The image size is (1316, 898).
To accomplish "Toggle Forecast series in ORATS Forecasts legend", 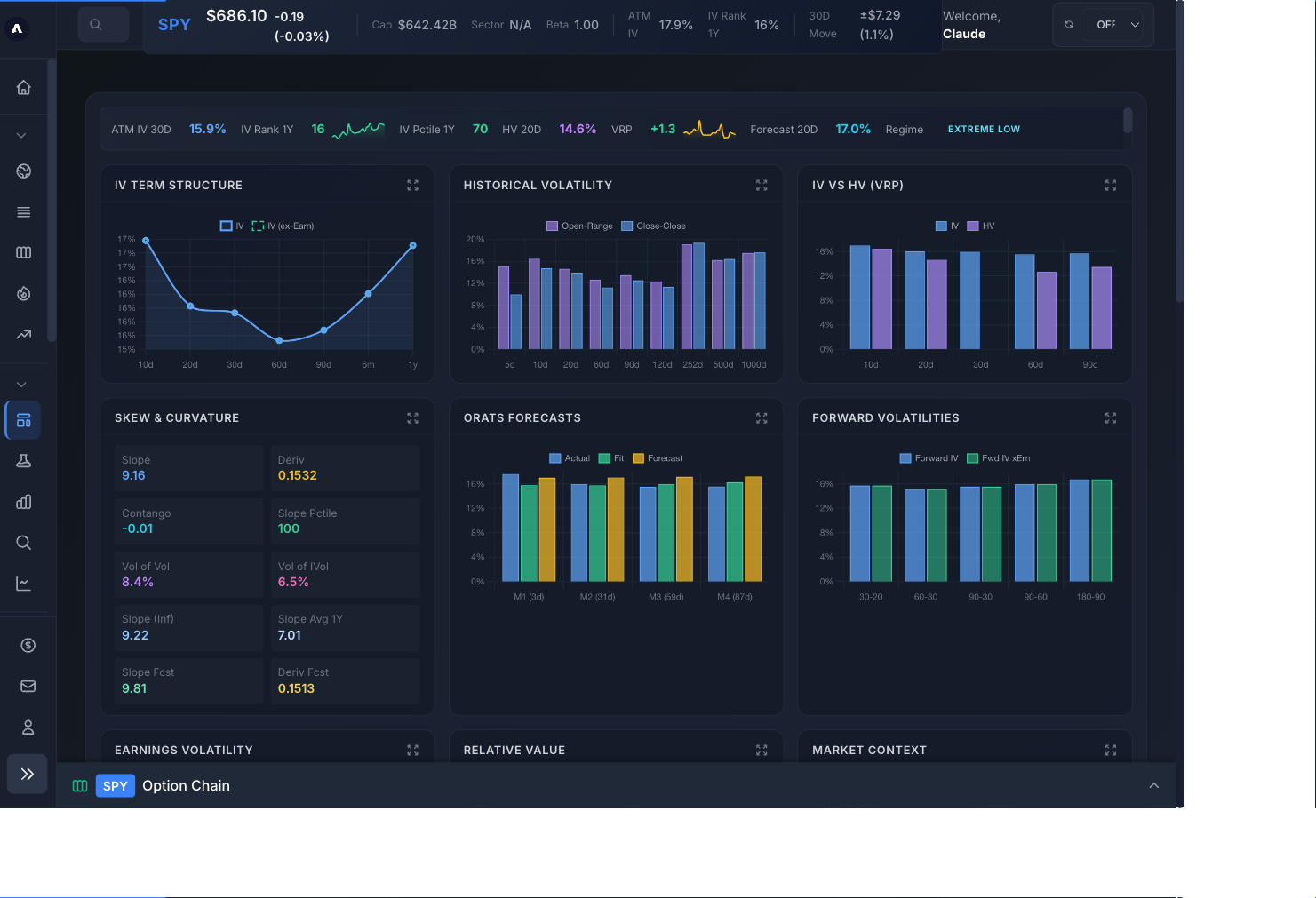I will coord(658,458).
